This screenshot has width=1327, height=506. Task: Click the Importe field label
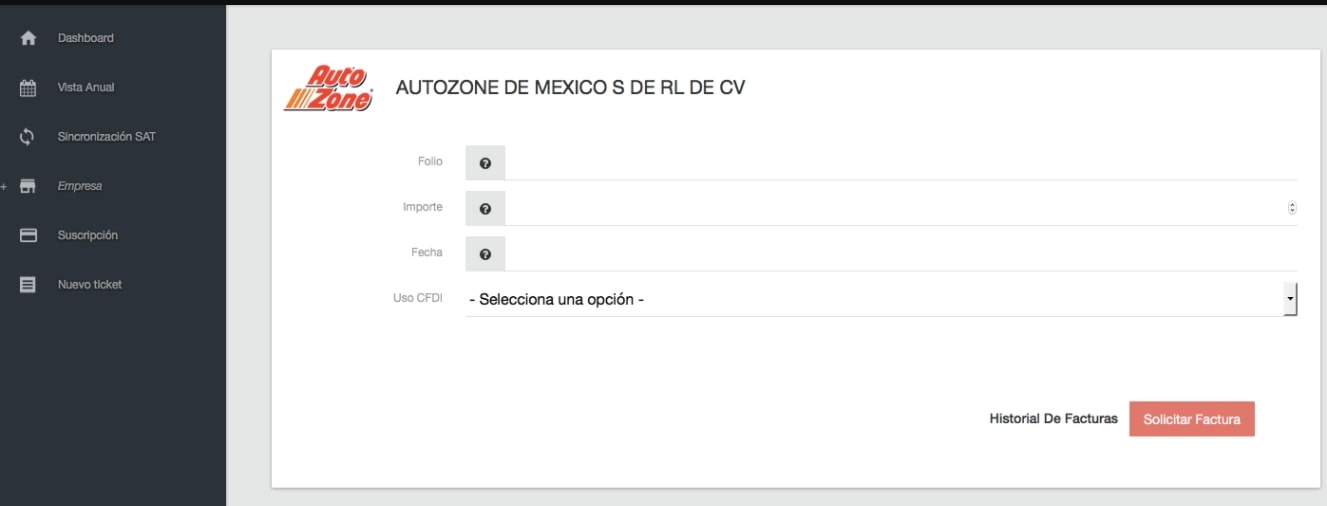[x=423, y=207]
